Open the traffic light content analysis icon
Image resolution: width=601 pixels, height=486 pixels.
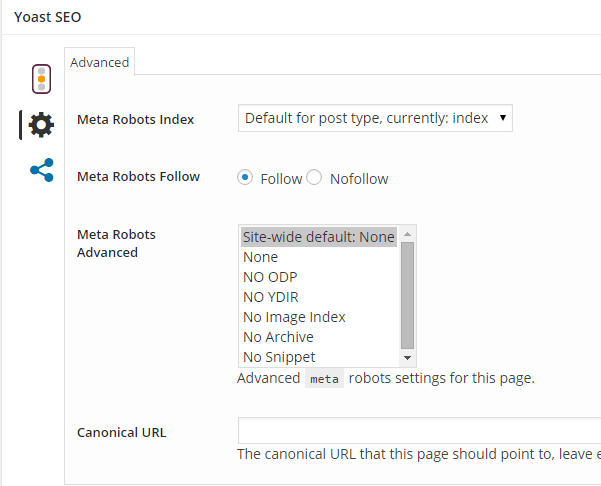pyautogui.click(x=41, y=78)
